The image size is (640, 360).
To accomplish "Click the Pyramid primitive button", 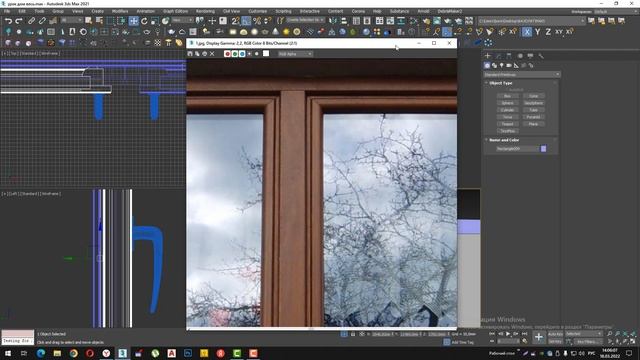I will pyautogui.click(x=533, y=117).
